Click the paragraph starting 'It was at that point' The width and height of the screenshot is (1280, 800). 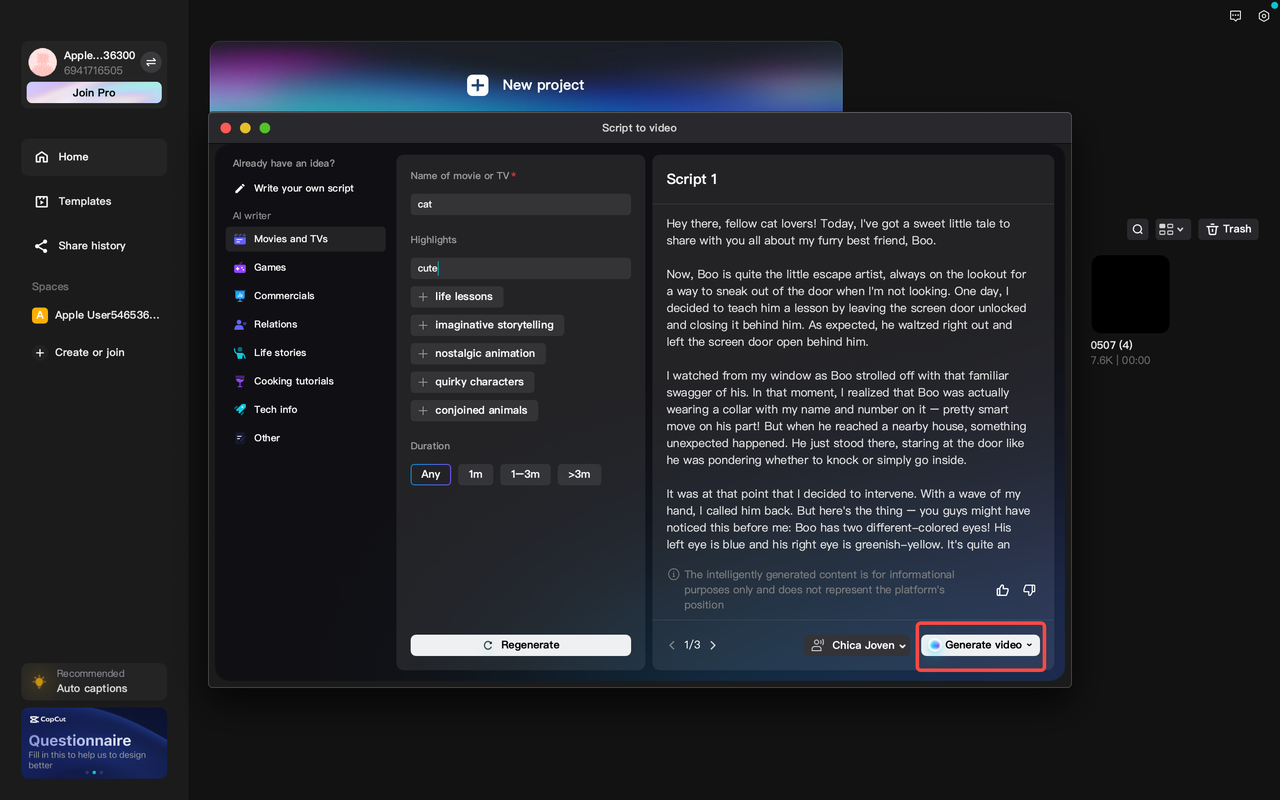tap(848, 519)
